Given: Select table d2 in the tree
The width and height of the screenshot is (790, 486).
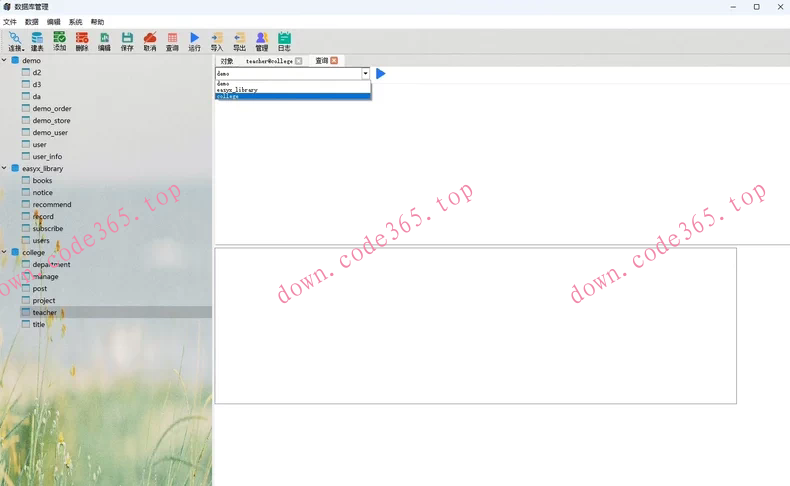Looking at the screenshot, I should click(37, 73).
